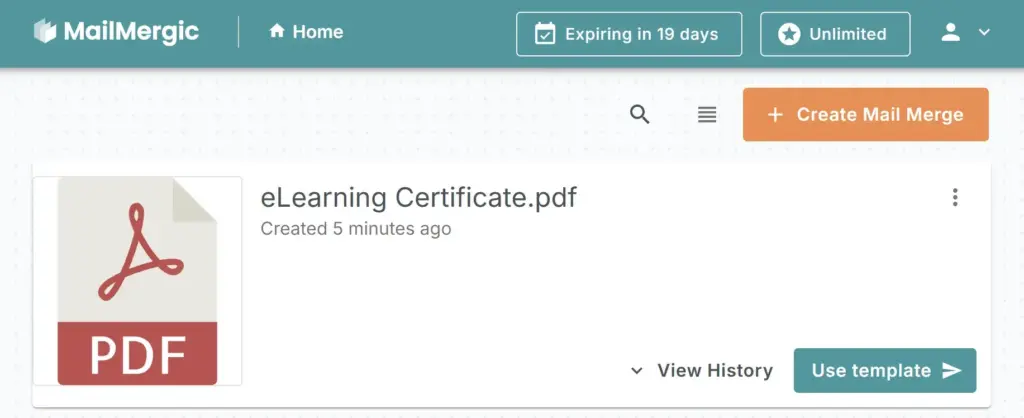Screen dimensions: 1024x418
Task: Expand the account dropdown arrow
Action: (x=984, y=32)
